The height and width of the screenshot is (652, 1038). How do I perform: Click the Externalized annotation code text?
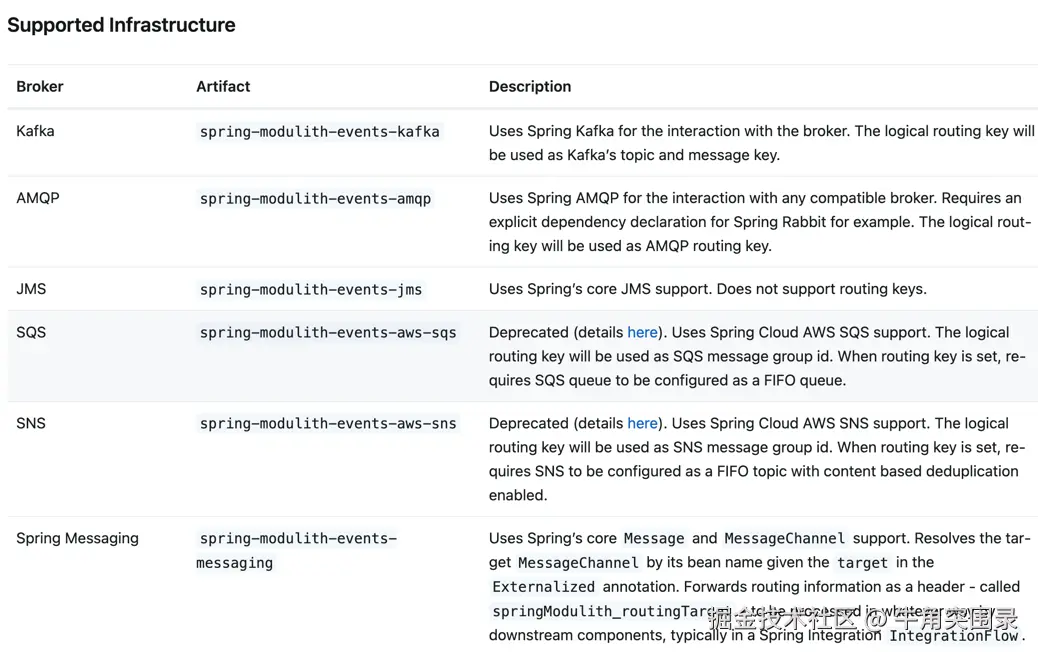point(543,587)
